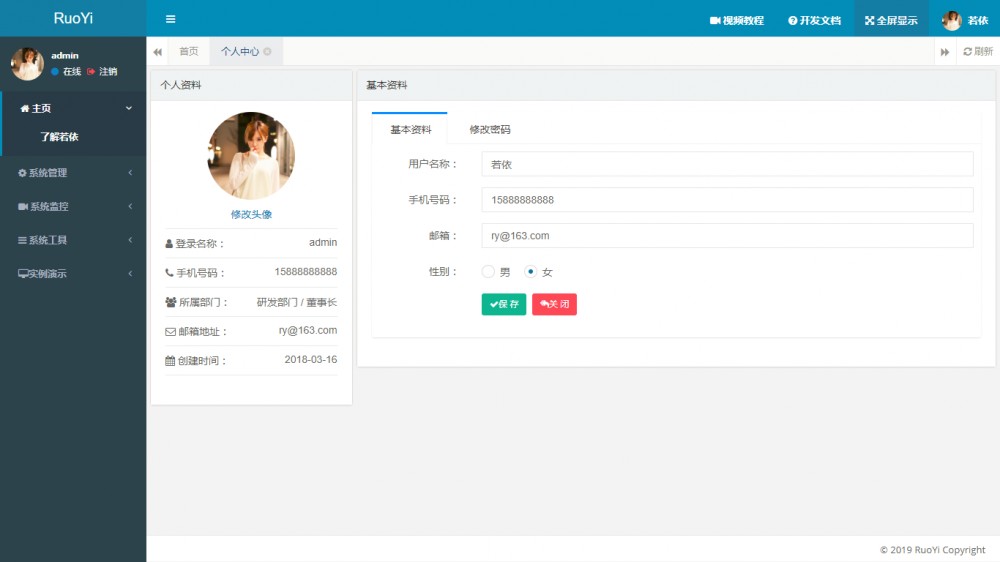Click the RuoYi logo text
Image resolution: width=1000 pixels, height=562 pixels.
click(x=73, y=18)
